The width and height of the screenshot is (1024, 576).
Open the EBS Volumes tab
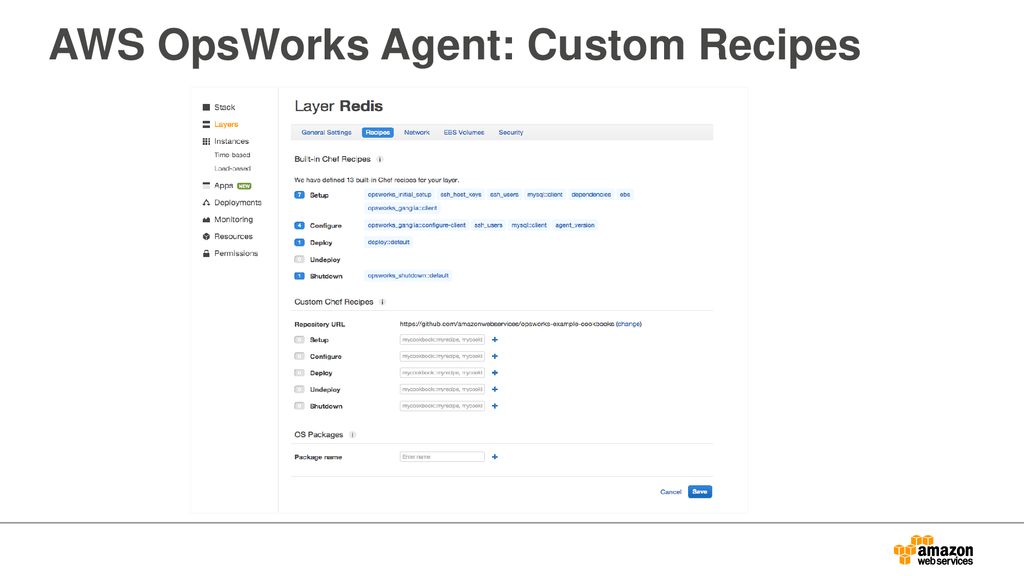click(464, 133)
